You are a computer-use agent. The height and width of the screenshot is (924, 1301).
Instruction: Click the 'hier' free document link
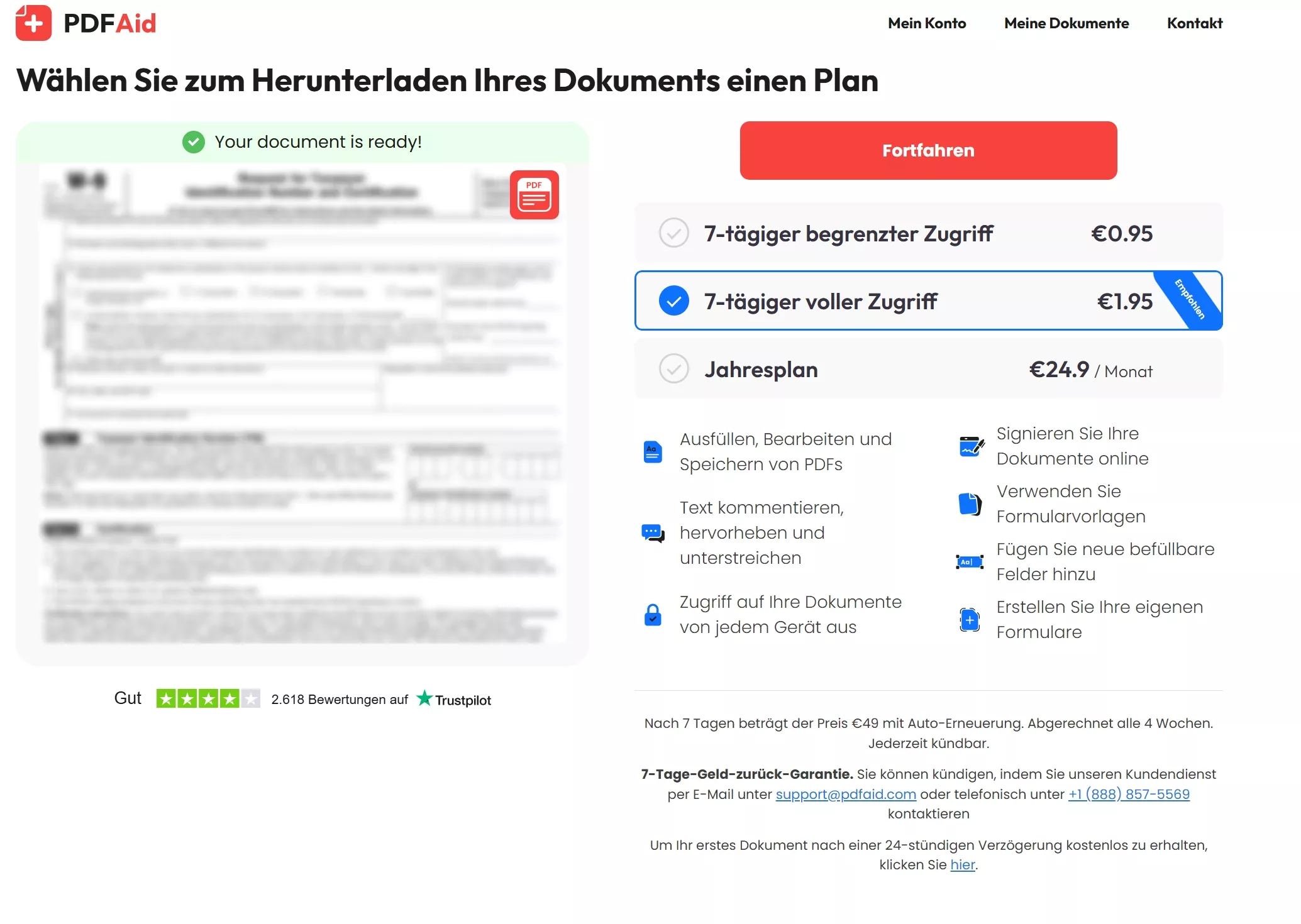tap(962, 865)
